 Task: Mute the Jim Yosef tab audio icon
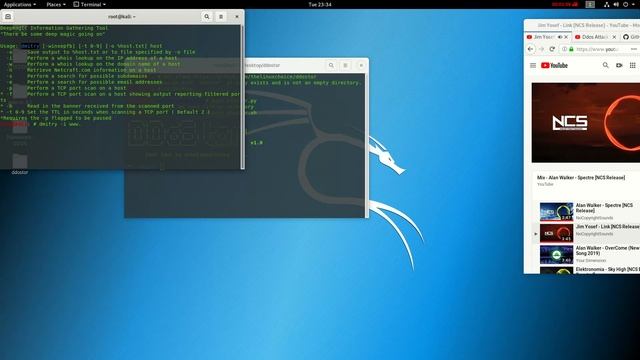pyautogui.click(x=560, y=37)
